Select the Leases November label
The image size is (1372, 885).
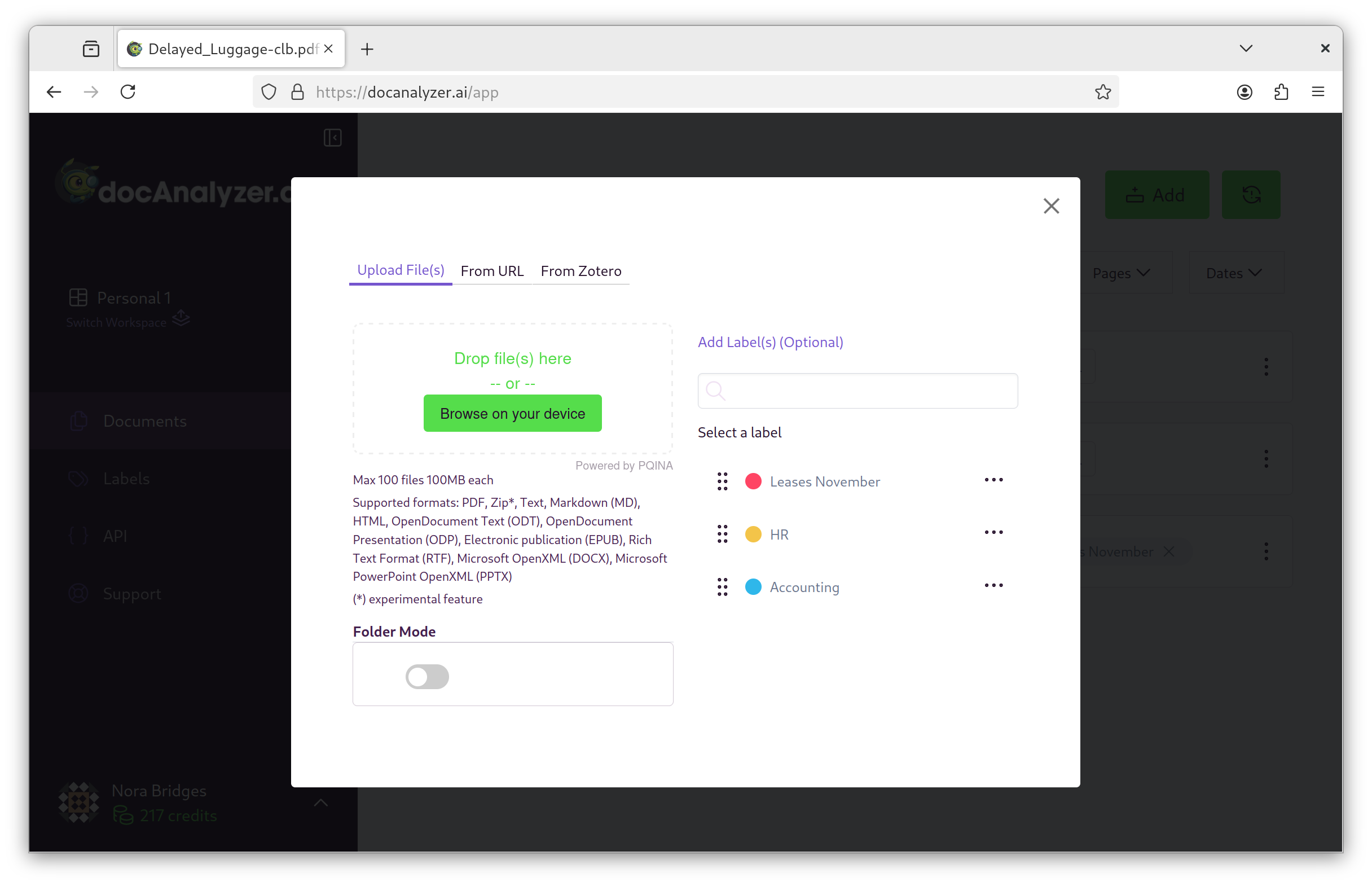tap(824, 481)
